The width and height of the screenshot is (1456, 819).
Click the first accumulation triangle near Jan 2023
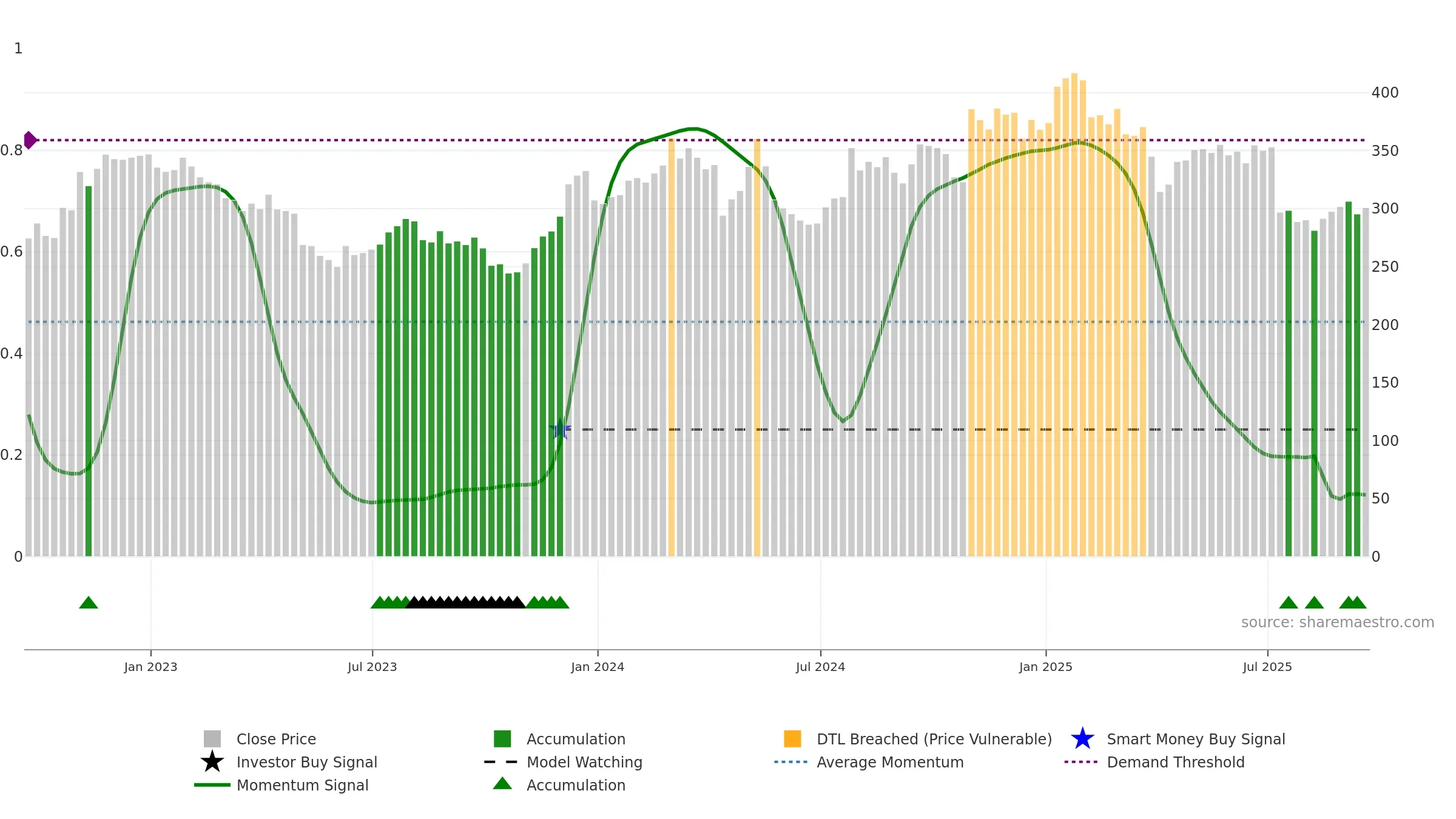tap(89, 602)
